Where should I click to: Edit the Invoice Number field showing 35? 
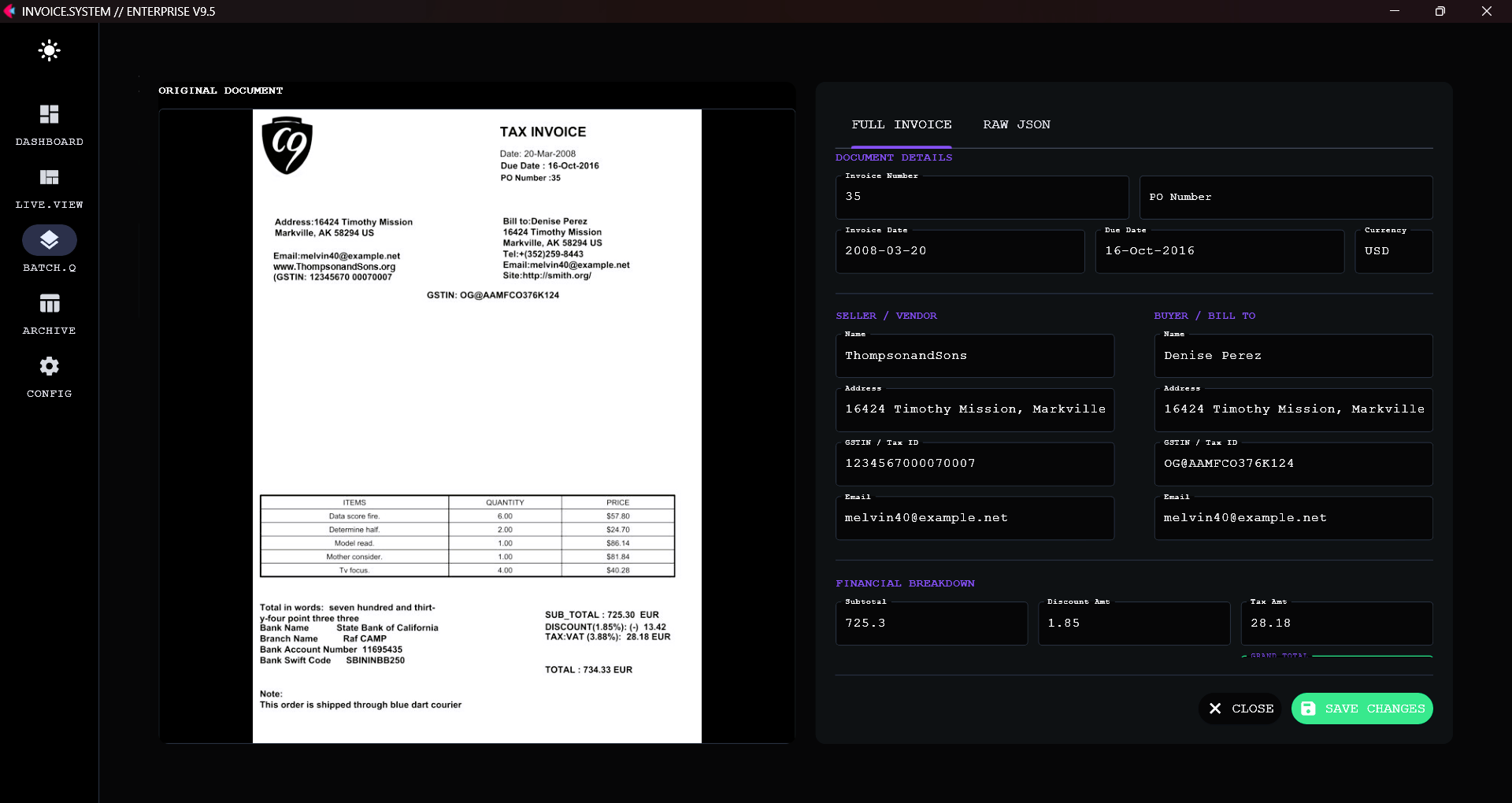coord(981,197)
